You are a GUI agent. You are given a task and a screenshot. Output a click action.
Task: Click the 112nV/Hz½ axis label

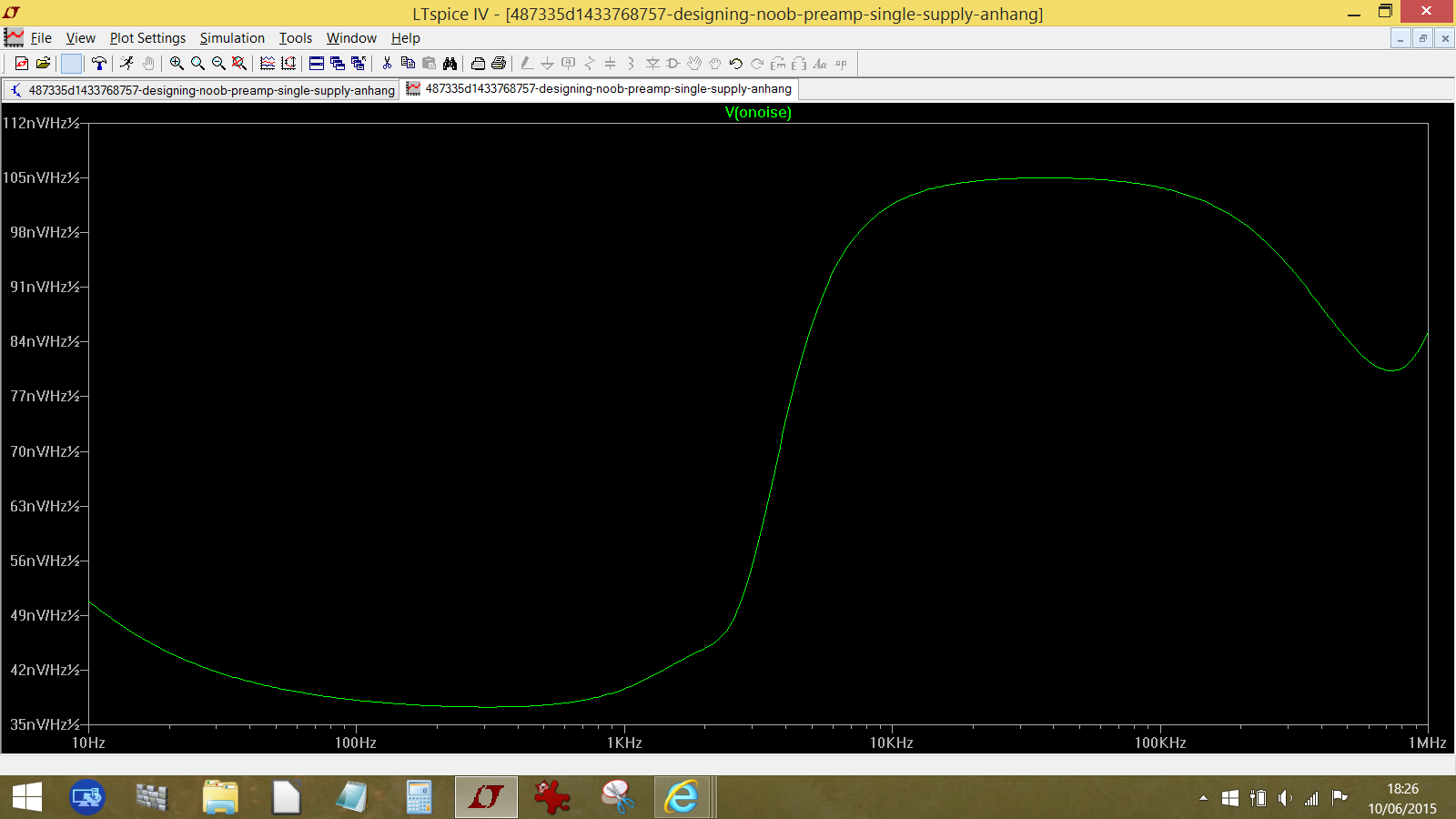(42, 123)
